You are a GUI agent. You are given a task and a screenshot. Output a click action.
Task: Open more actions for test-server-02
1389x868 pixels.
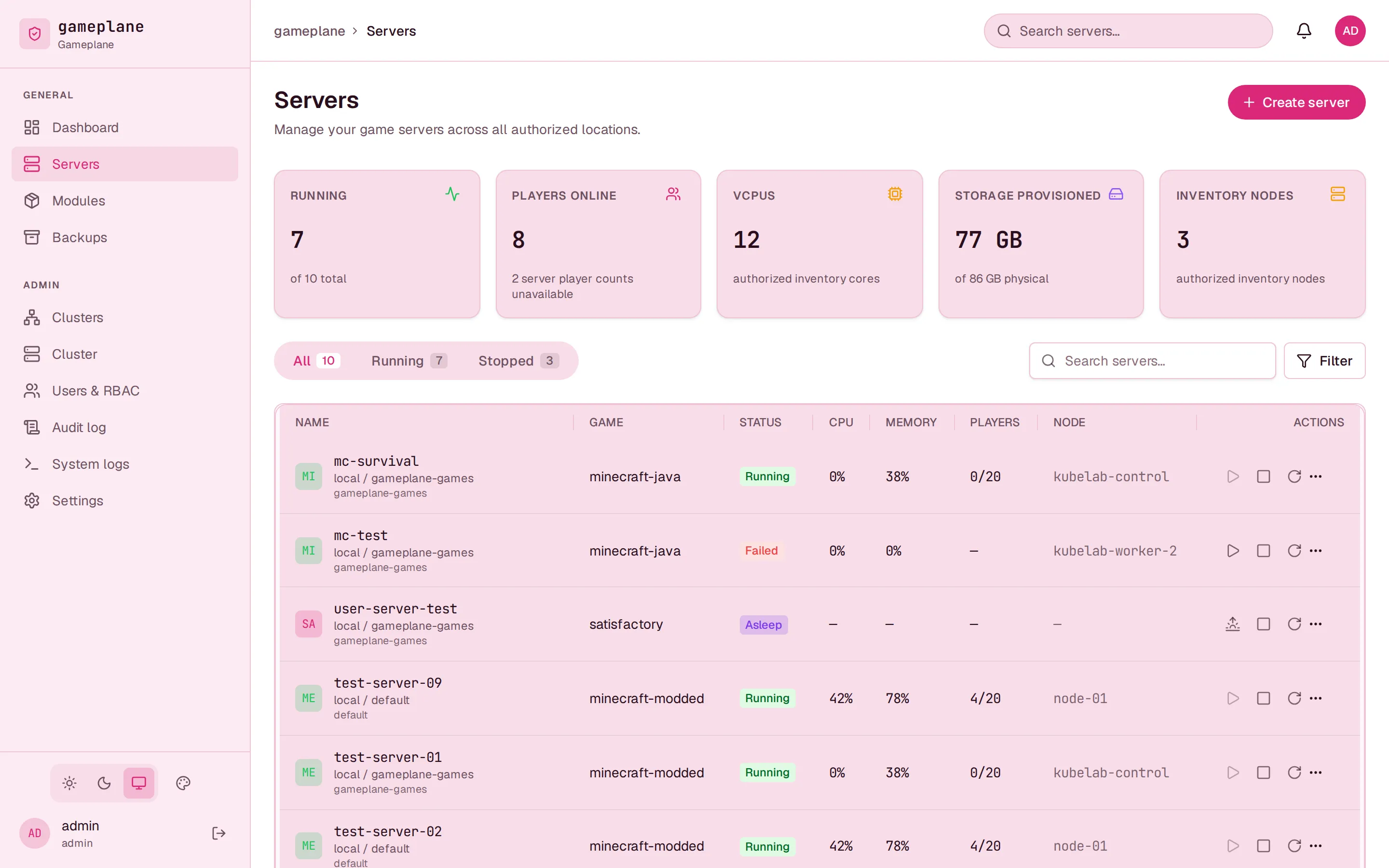[x=1316, y=846]
